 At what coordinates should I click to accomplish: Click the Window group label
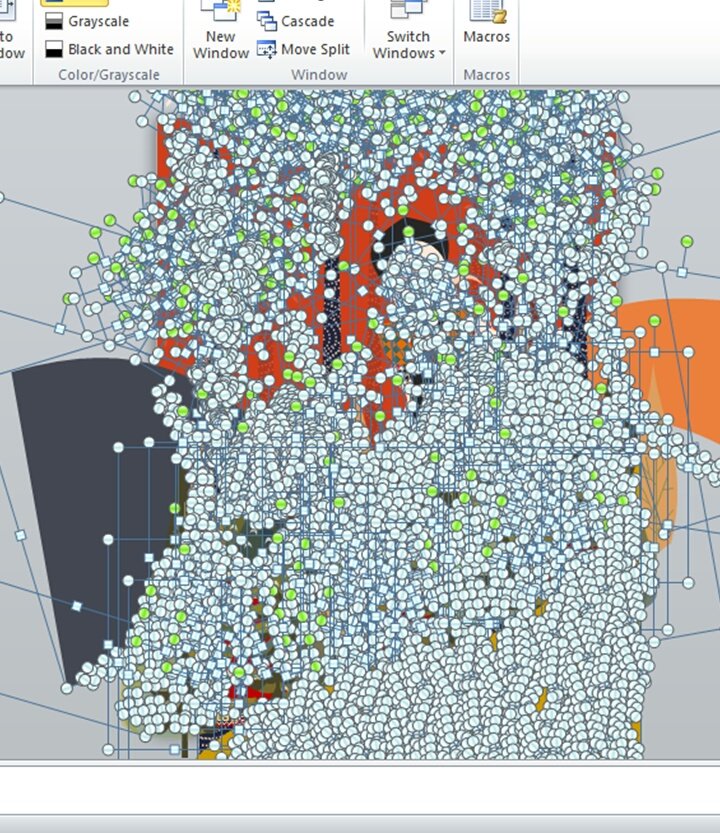coord(319,75)
